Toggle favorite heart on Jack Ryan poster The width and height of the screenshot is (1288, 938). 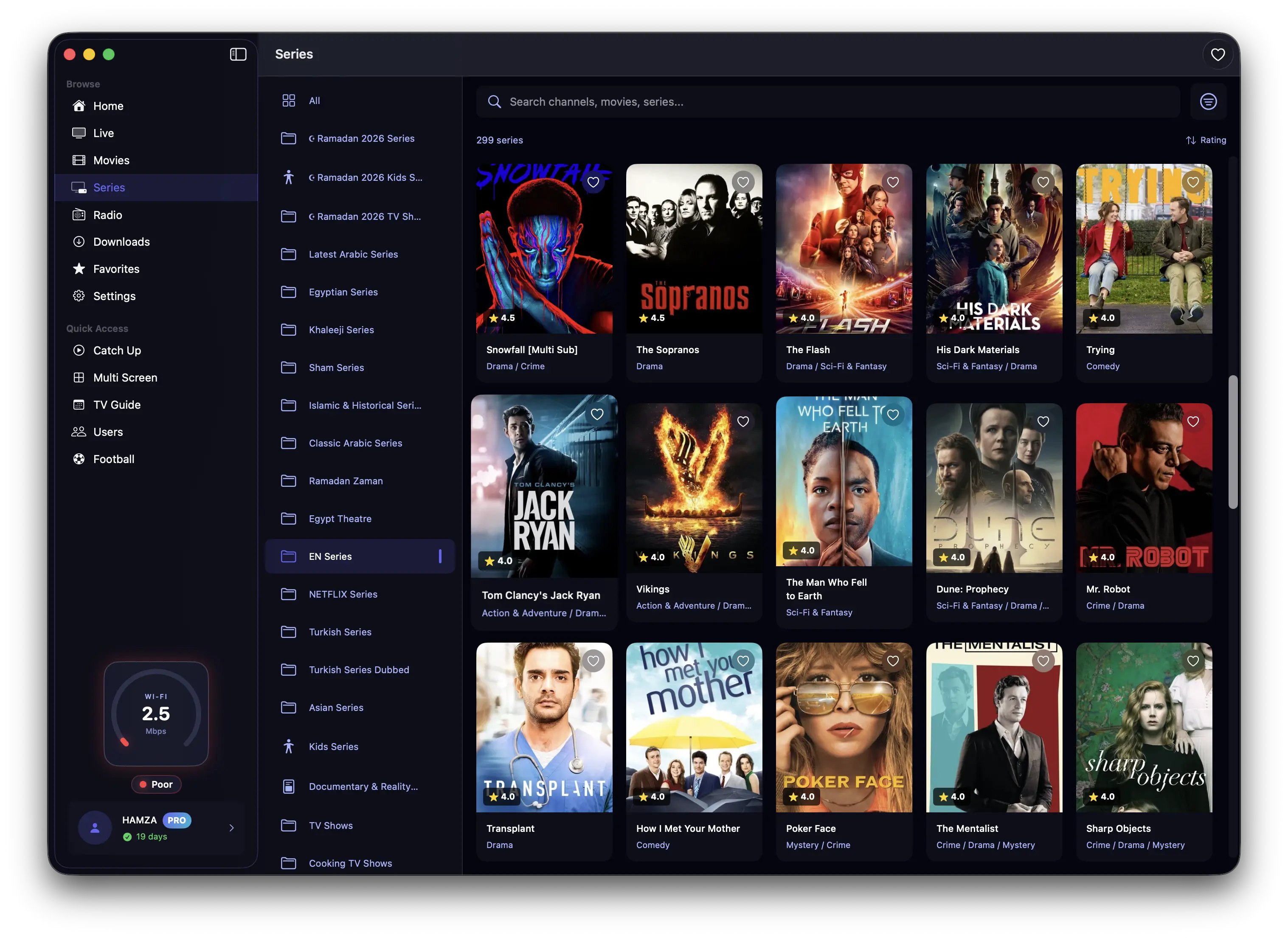pyautogui.click(x=597, y=415)
